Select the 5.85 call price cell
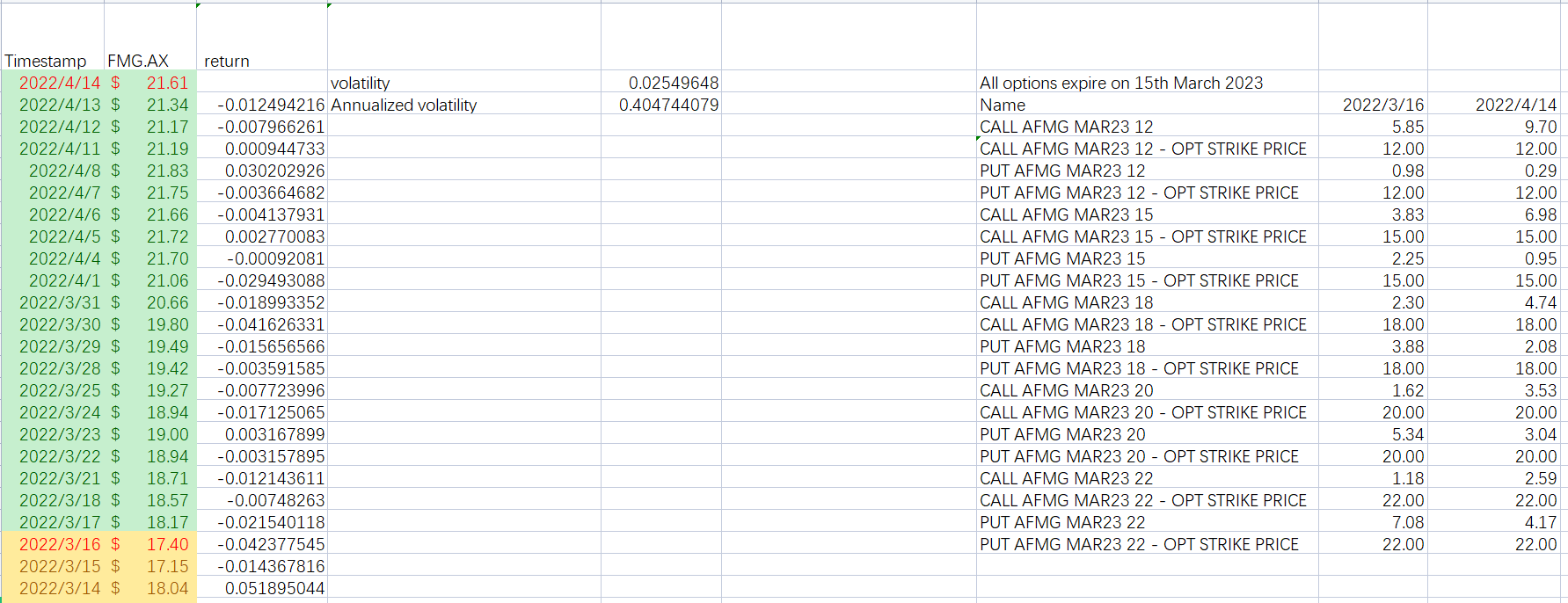The width and height of the screenshot is (1568, 603). 1373,127
